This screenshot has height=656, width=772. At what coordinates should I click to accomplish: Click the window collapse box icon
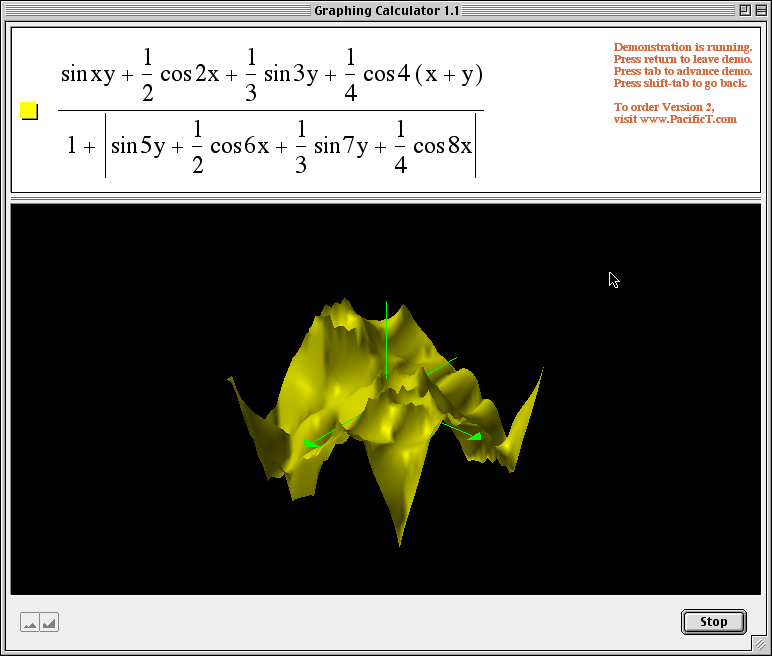761,10
